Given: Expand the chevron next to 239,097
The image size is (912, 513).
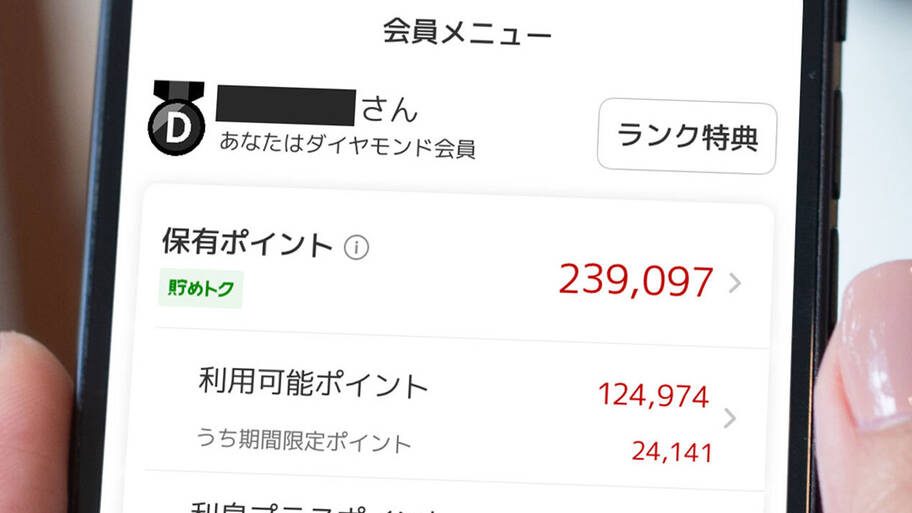Looking at the screenshot, I should click(x=735, y=283).
